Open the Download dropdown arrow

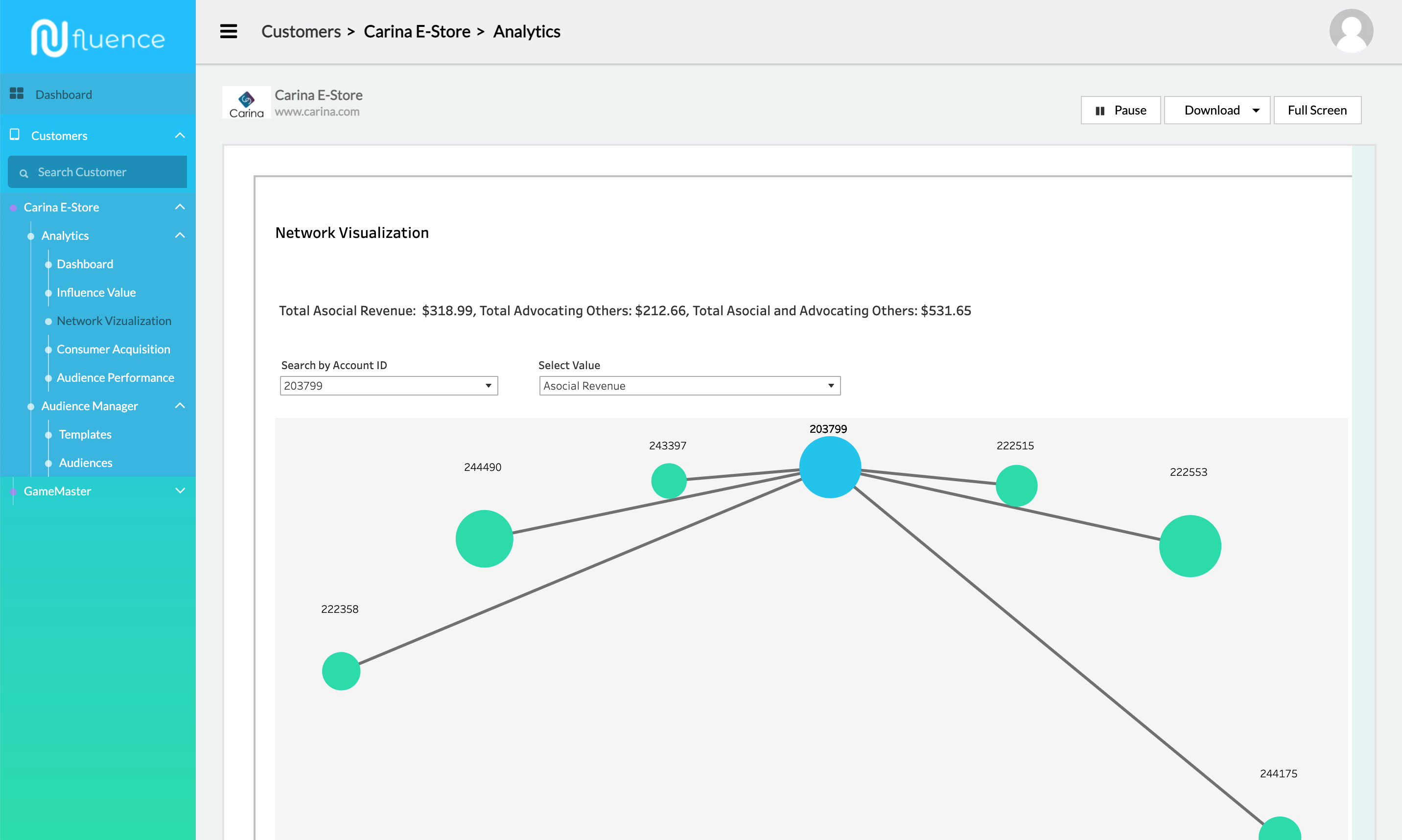pyautogui.click(x=1256, y=110)
